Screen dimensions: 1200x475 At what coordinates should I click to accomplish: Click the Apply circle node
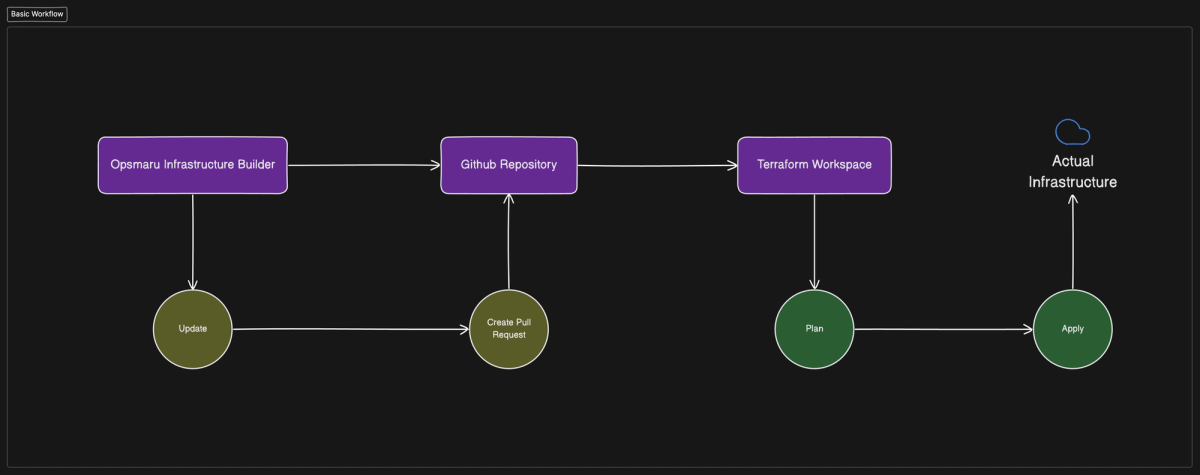1073,329
